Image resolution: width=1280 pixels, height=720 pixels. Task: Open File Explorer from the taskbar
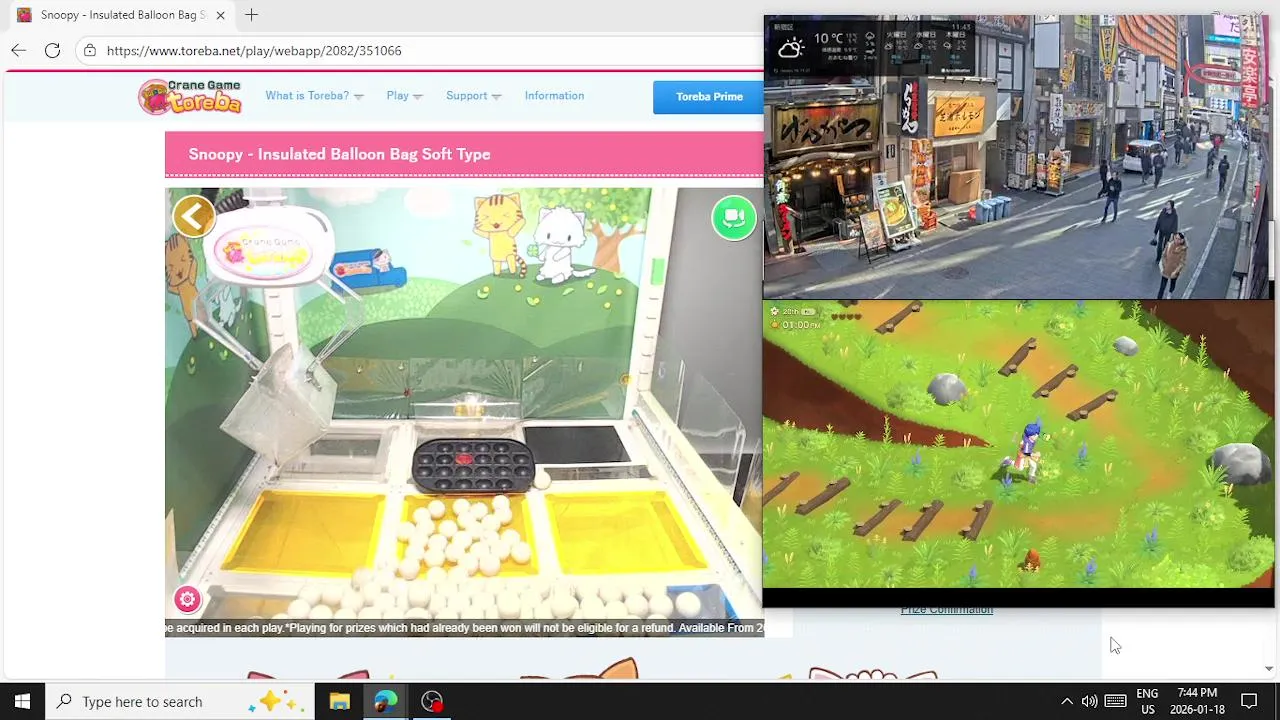click(339, 701)
